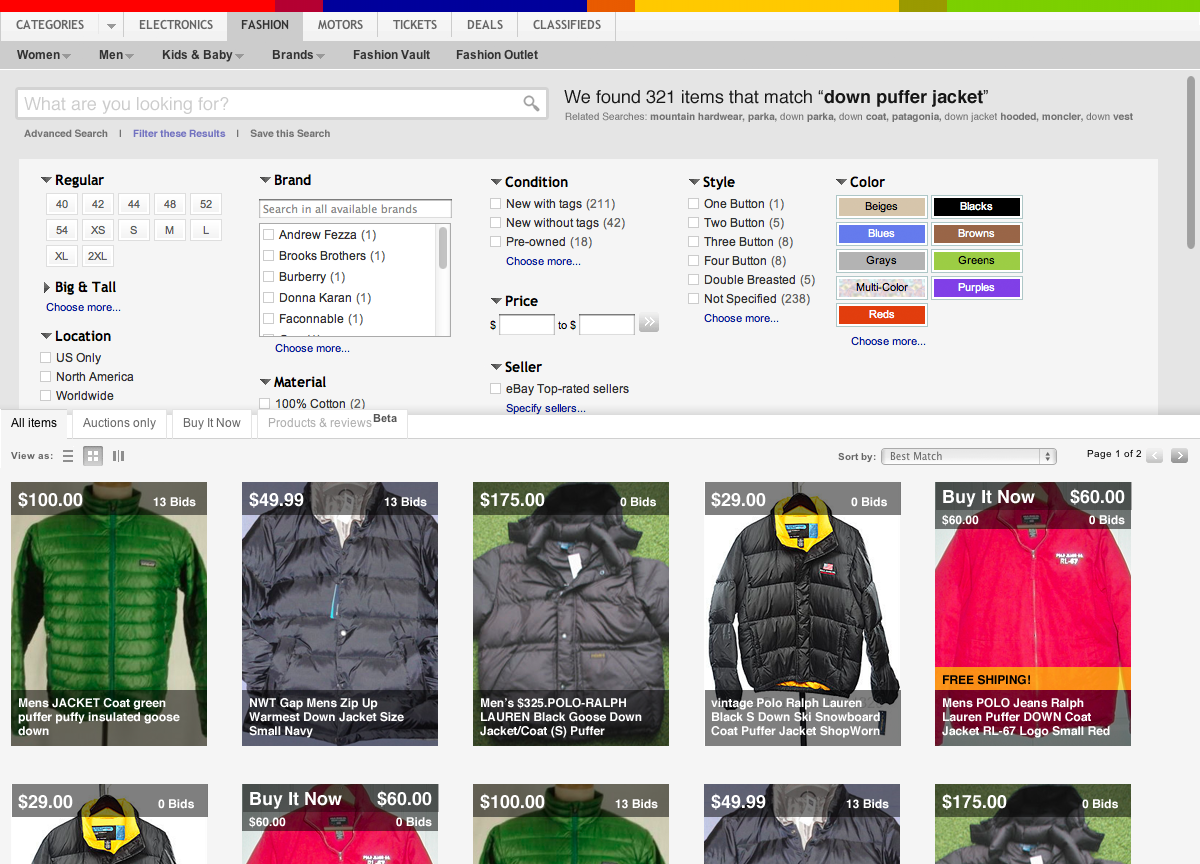Screen dimensions: 1200x864
Task: Go to next results page arrow
Action: (x=1180, y=456)
